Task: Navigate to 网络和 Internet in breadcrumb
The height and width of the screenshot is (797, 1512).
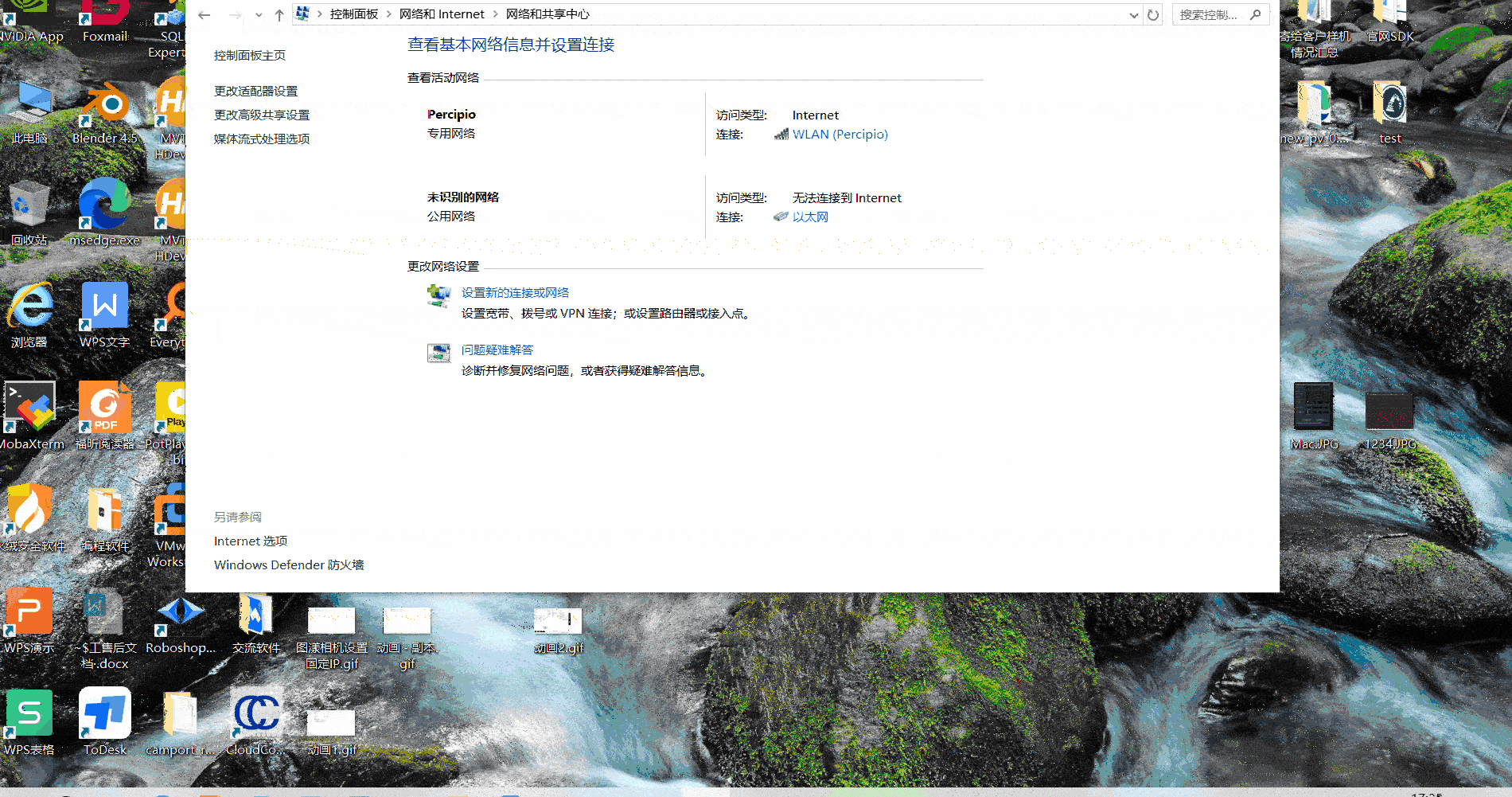Action: (x=442, y=14)
